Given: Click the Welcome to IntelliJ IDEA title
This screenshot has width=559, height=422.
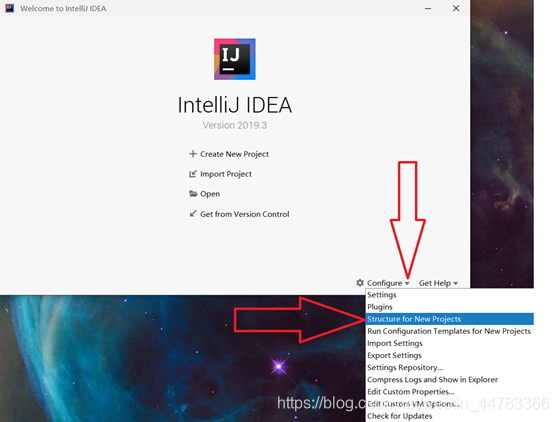Looking at the screenshot, I should pos(63,9).
